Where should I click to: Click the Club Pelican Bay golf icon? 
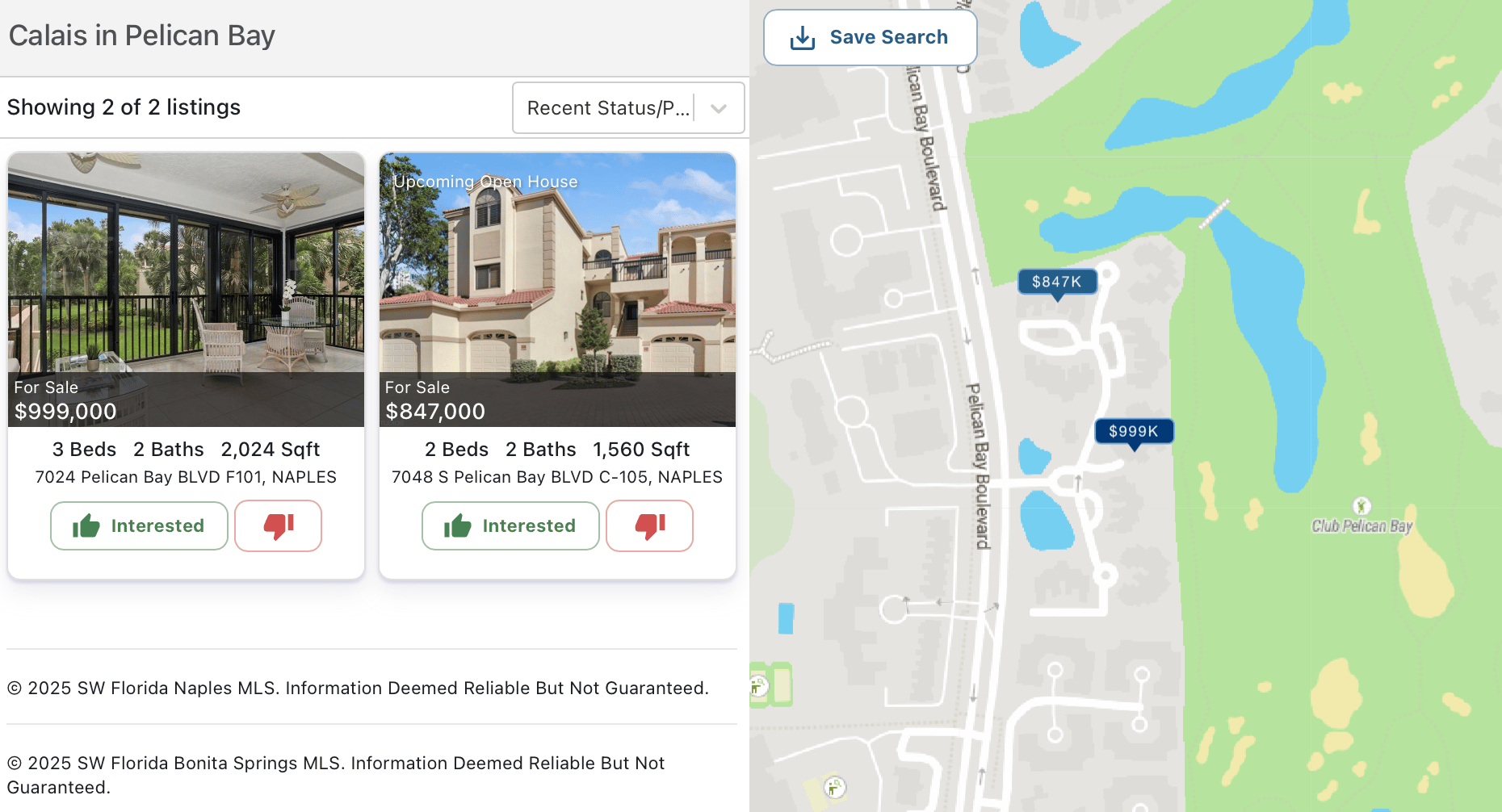(1361, 506)
